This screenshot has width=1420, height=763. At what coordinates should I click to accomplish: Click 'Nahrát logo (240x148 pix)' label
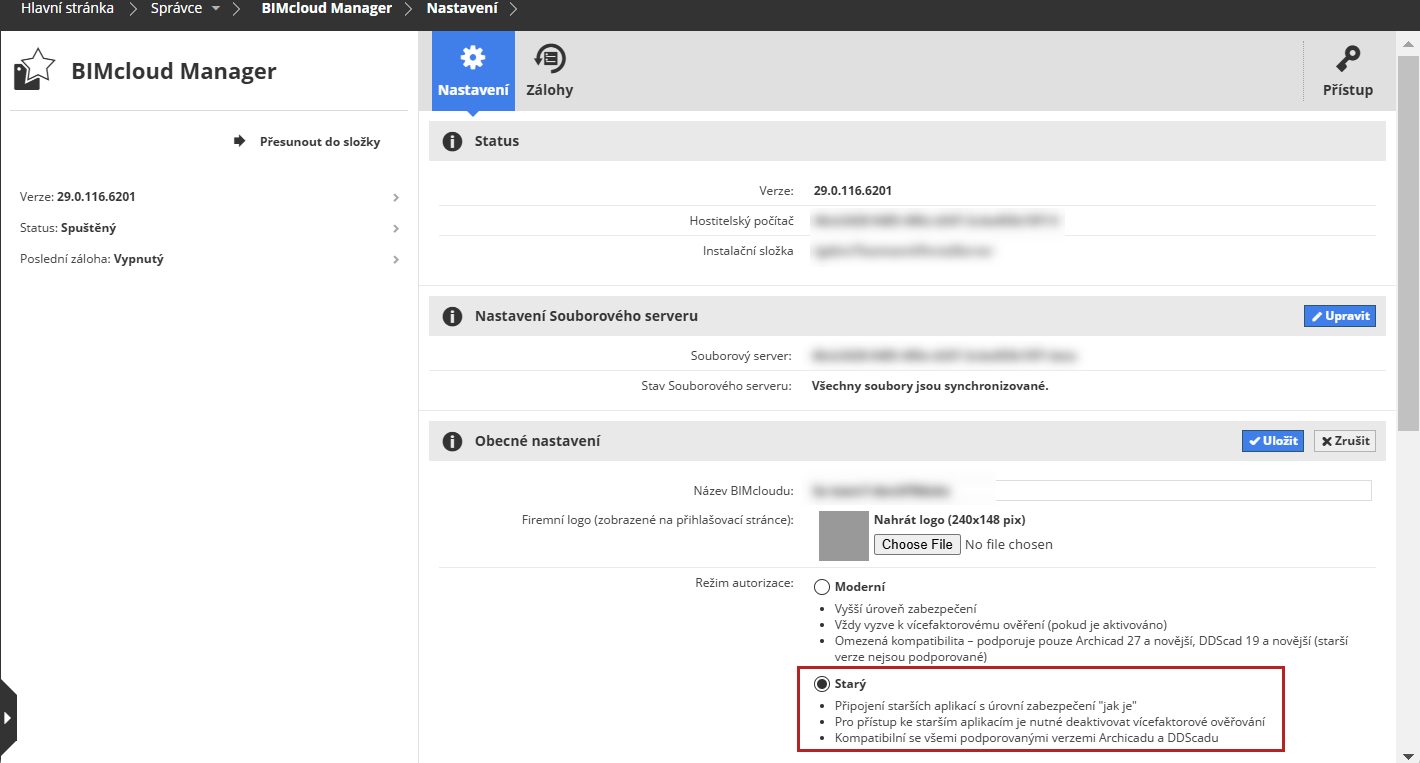tap(949, 520)
